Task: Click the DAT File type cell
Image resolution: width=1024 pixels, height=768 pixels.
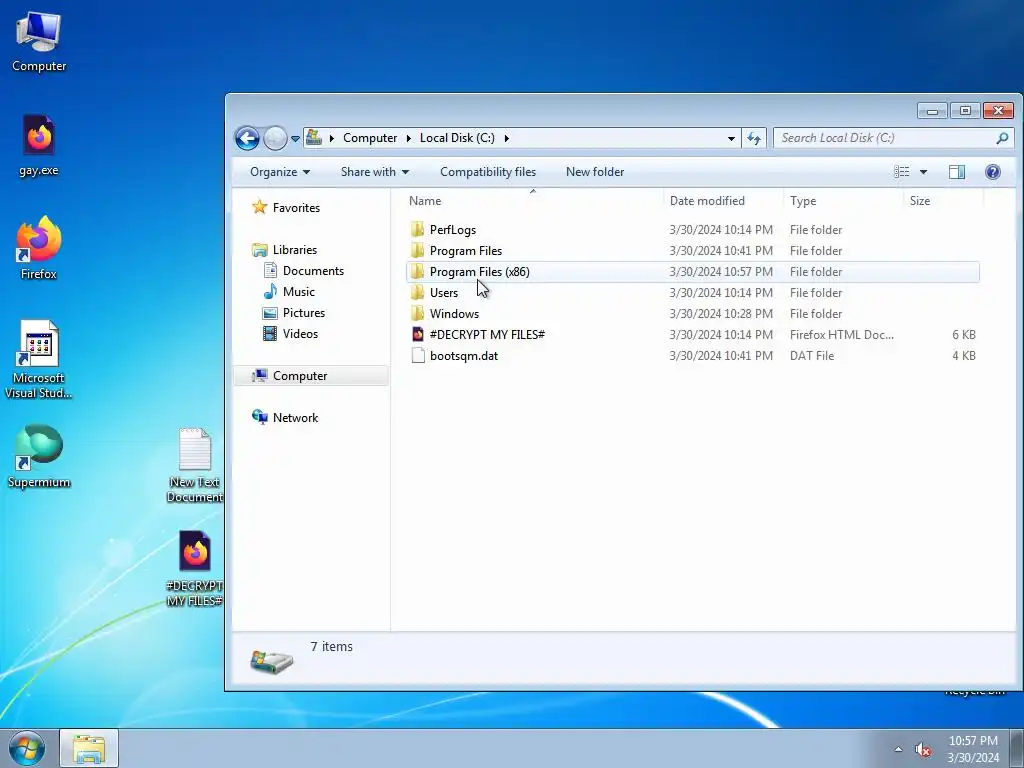Action: pyautogui.click(x=812, y=356)
